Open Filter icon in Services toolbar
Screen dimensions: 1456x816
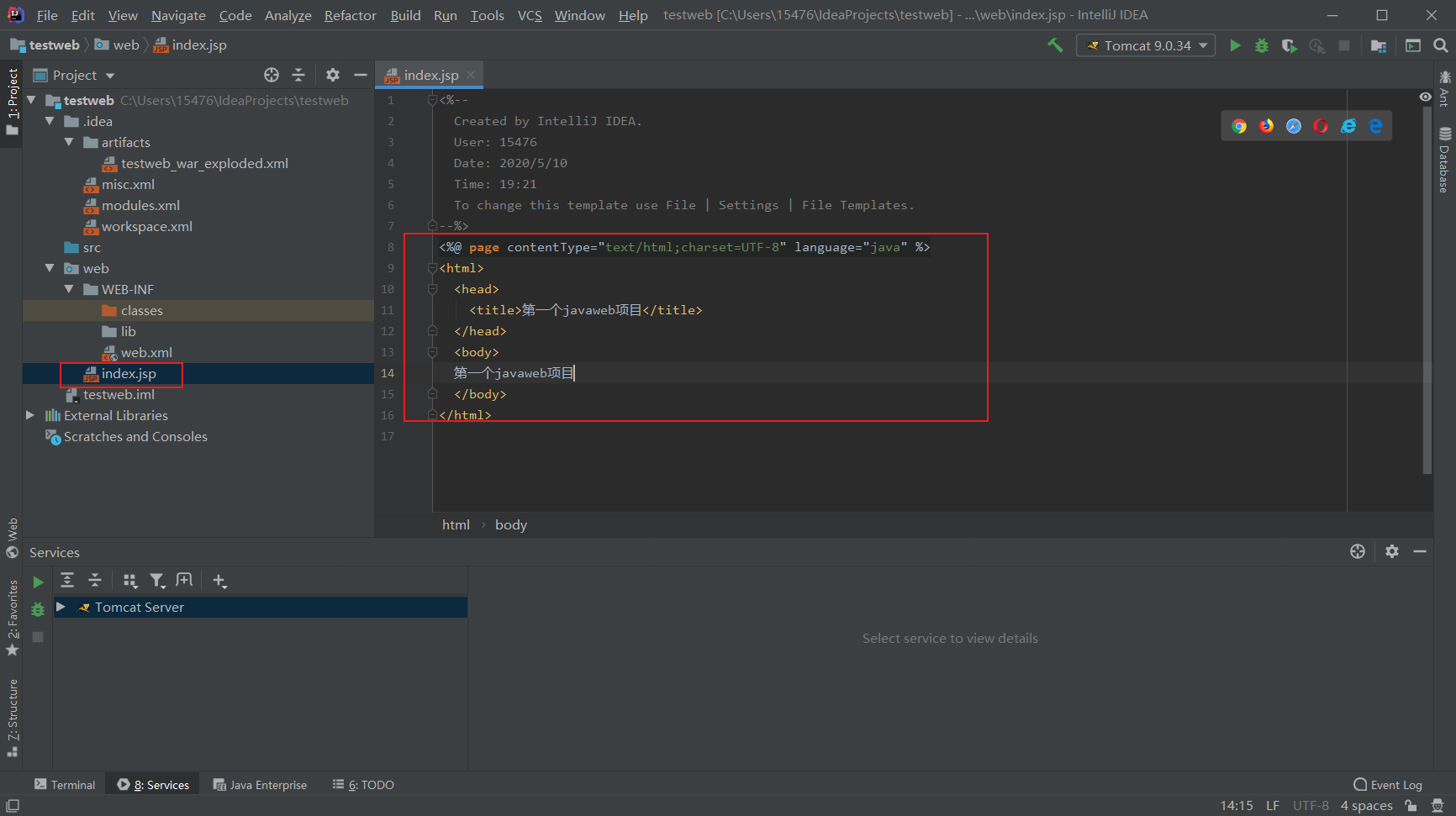[157, 580]
